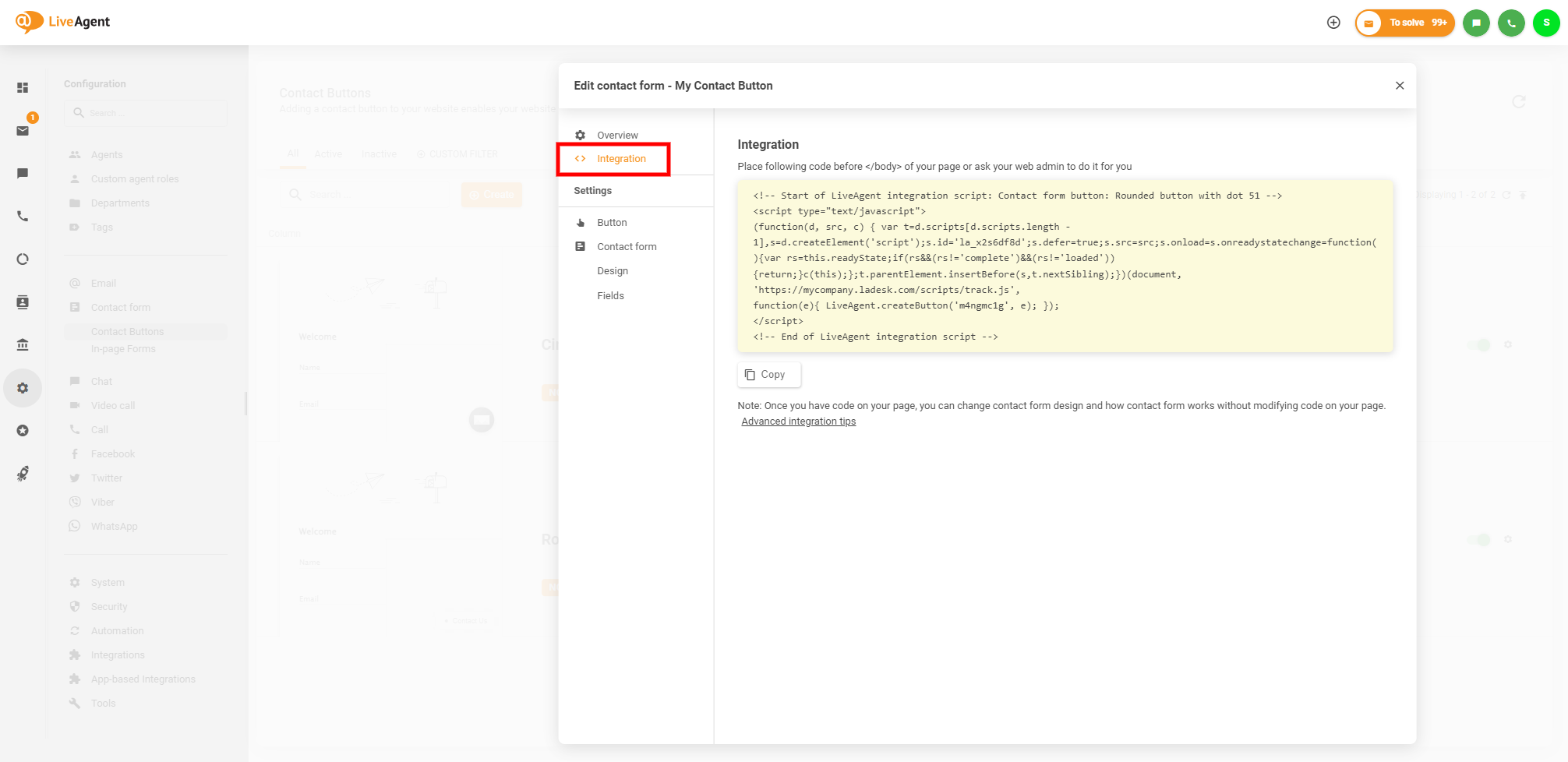This screenshot has width=1568, height=762.
Task: Open Tickets envelope icon with badge
Action: pos(23,131)
